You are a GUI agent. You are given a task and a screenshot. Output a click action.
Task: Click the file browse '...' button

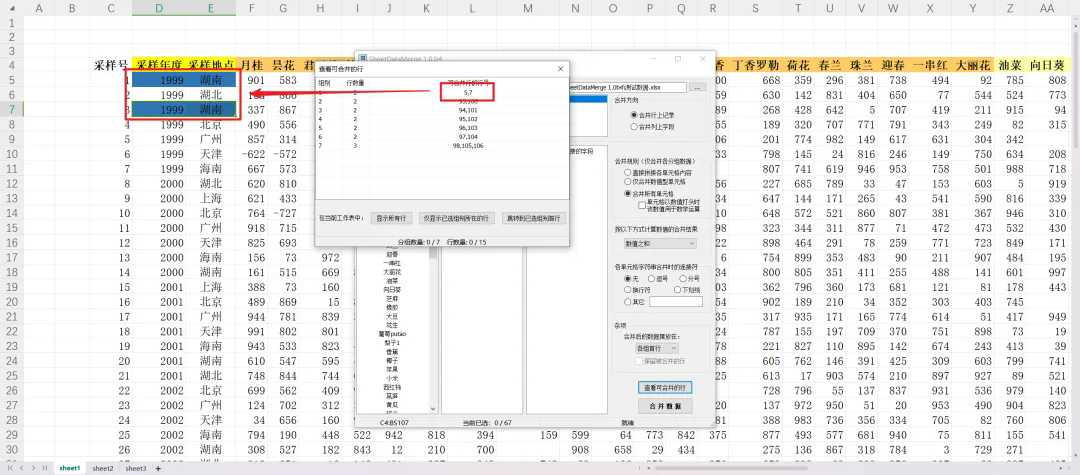pos(697,87)
